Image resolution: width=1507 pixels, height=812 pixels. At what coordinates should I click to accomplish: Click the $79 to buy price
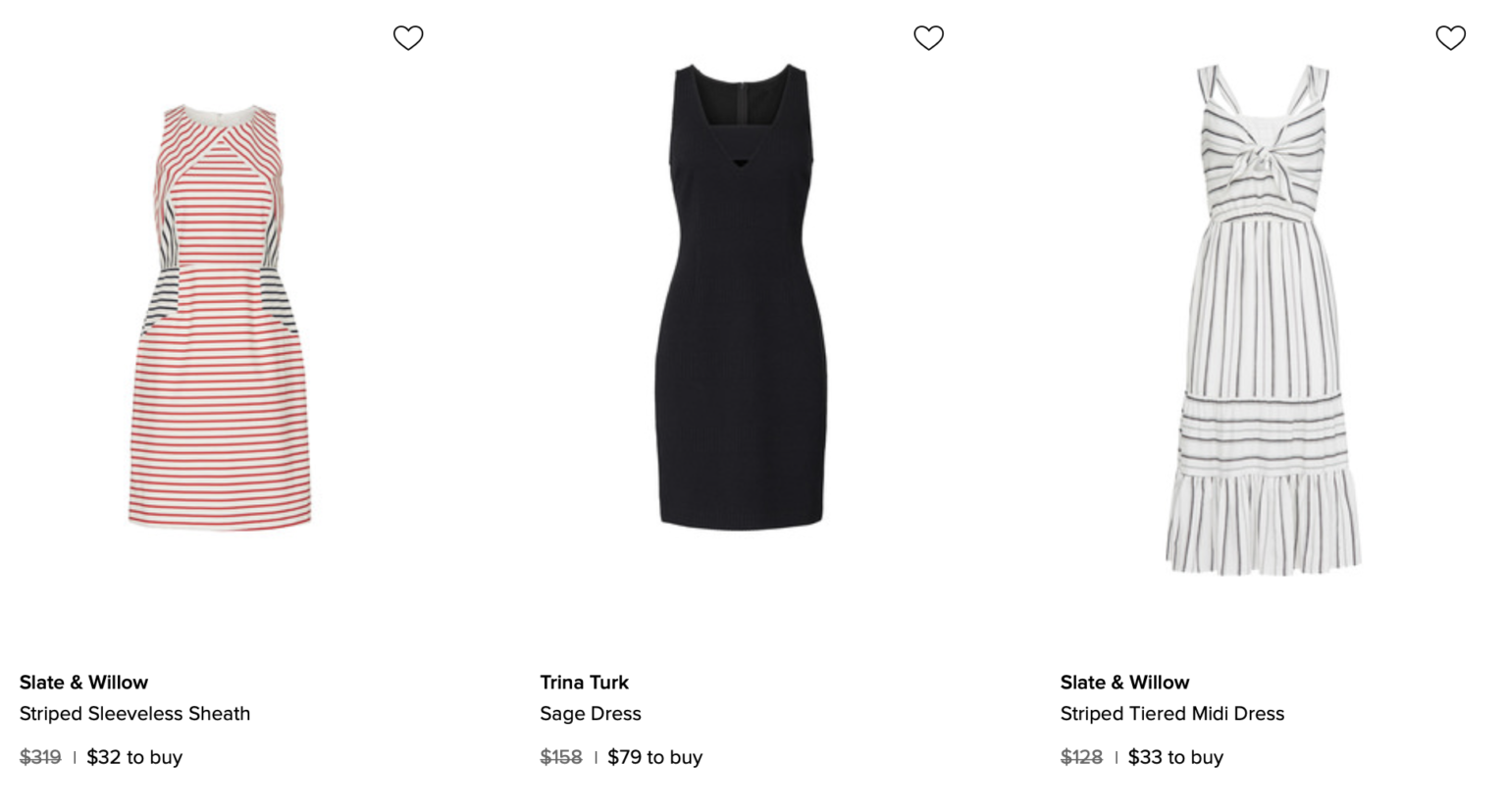pos(654,757)
